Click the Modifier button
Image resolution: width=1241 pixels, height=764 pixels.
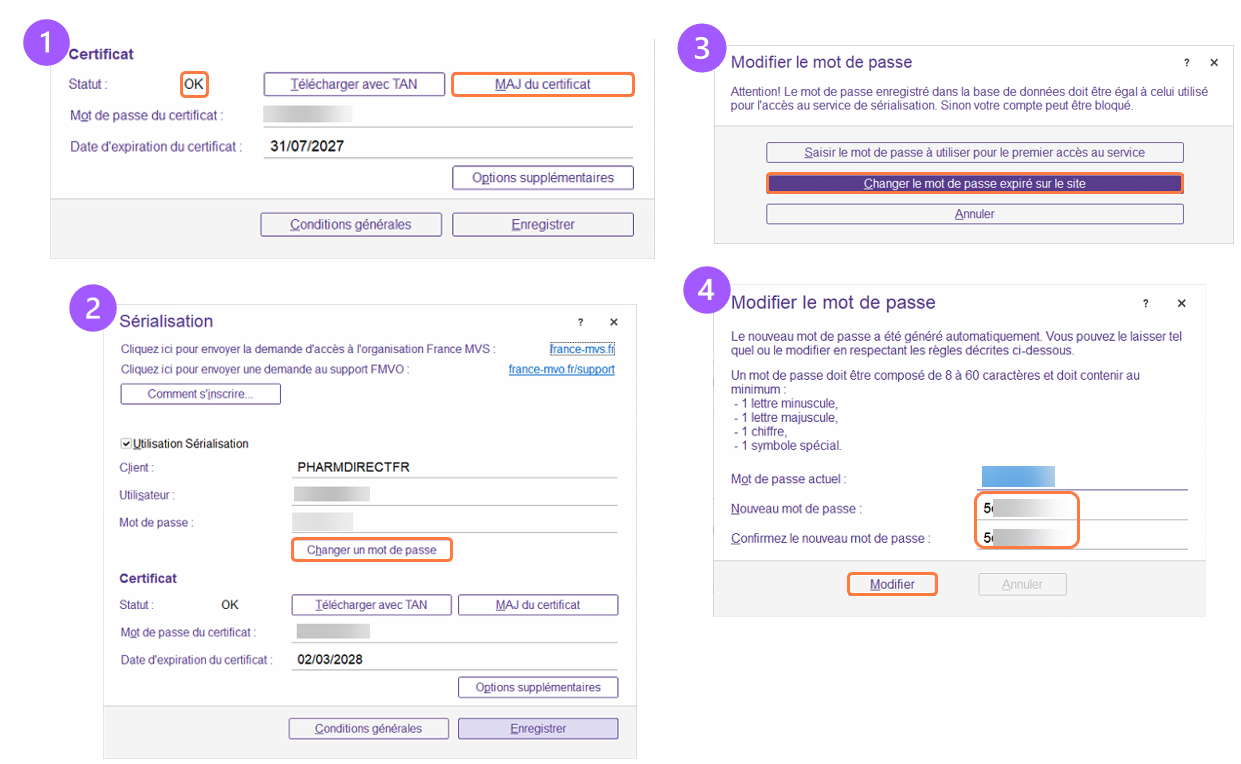click(x=892, y=584)
